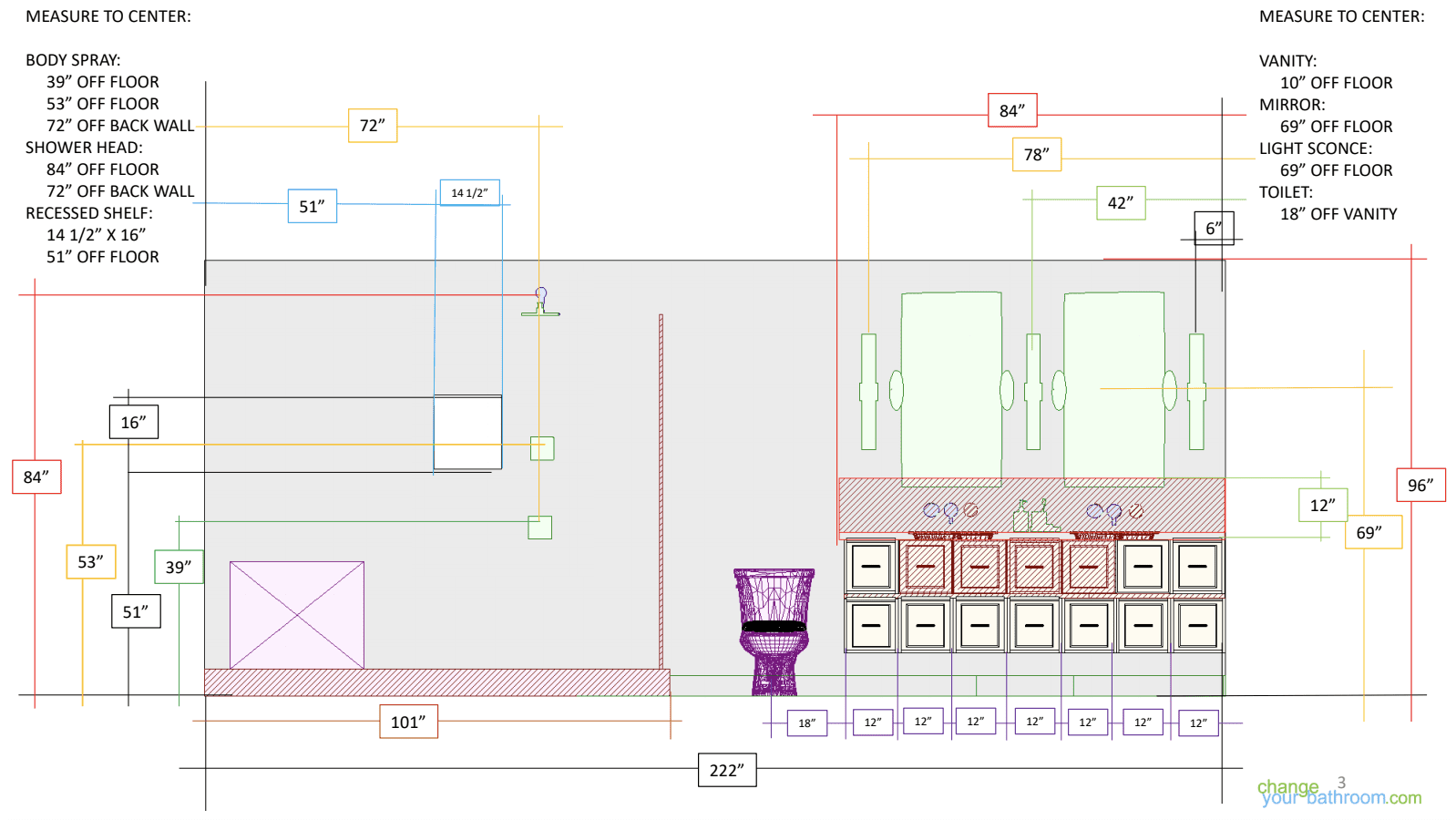Click the BODY SPRAY: heading
The width and height of the screenshot is (1456, 820).
point(73,60)
